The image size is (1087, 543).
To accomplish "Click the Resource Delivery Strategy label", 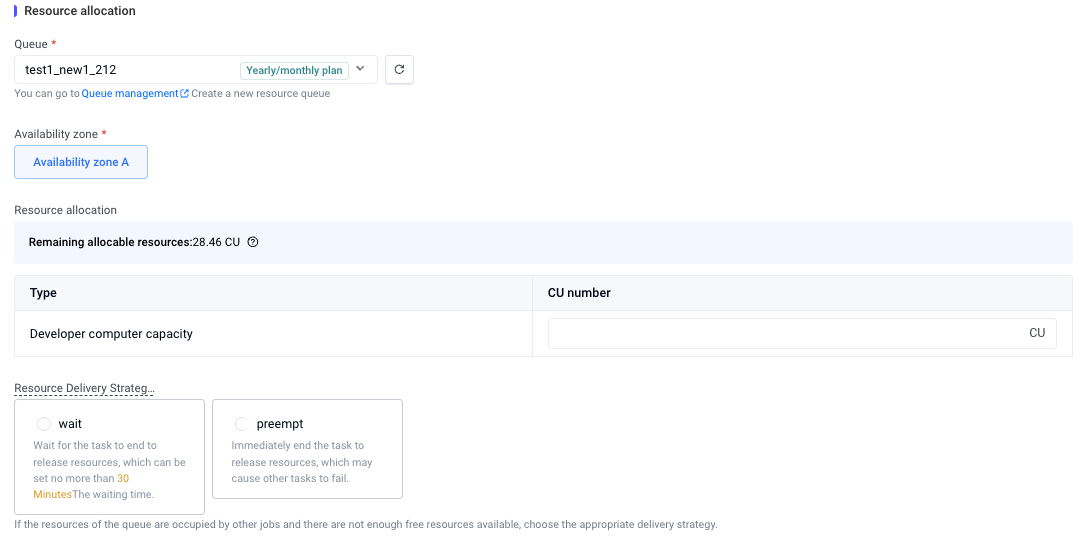I will 84,388.
